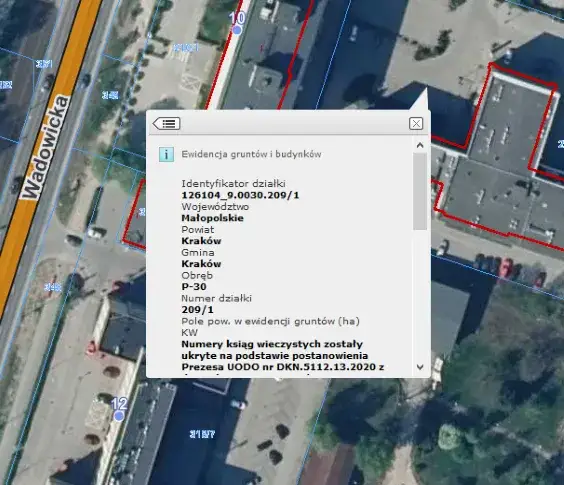Image resolution: width=564 pixels, height=485 pixels.
Task: Select address point marker number 10
Action: pos(237,30)
